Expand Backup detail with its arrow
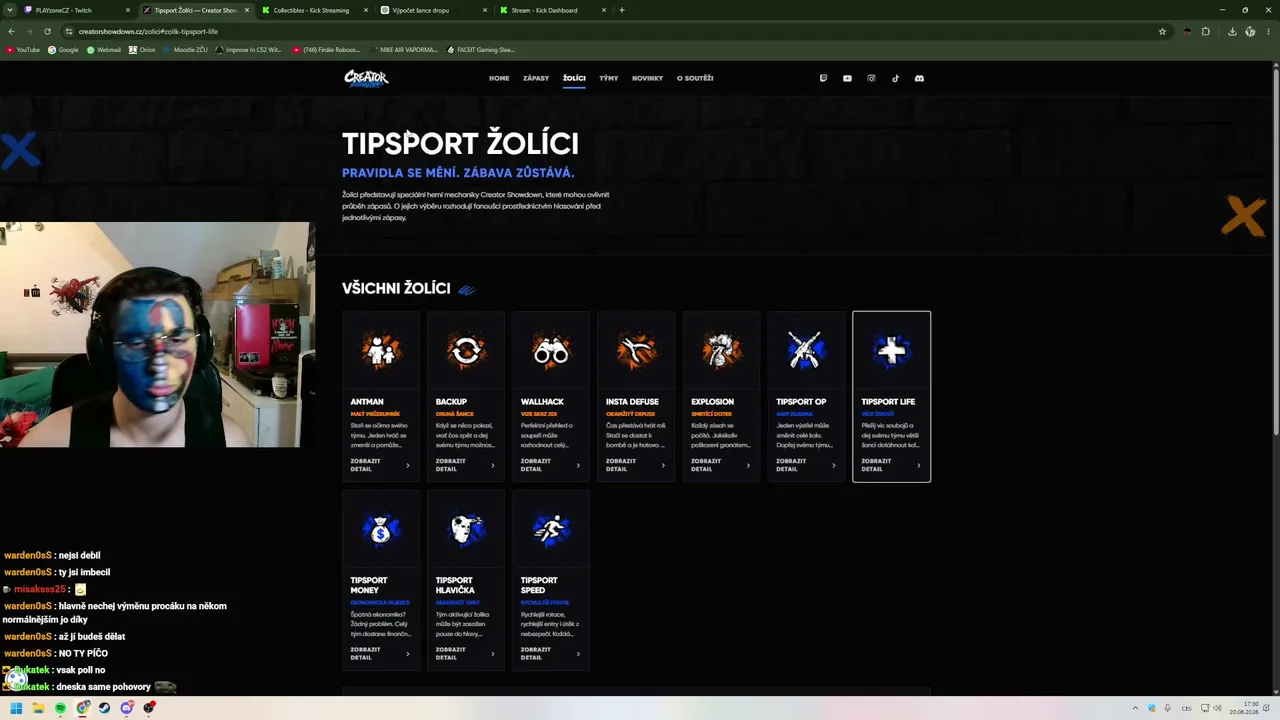This screenshot has width=1280, height=720. pos(492,465)
